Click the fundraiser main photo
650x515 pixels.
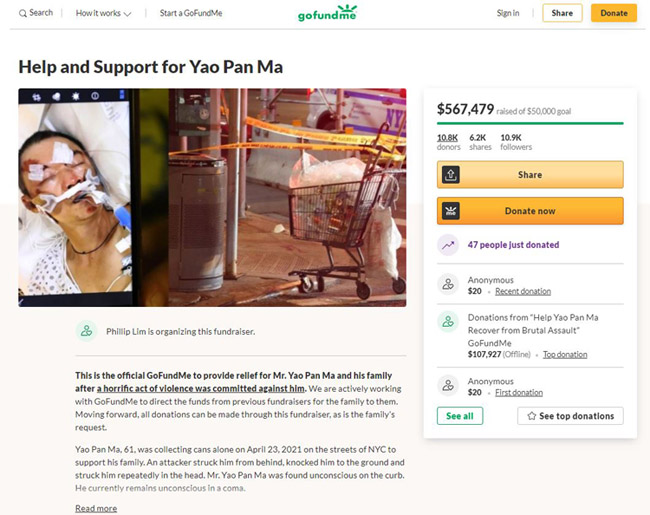coord(212,197)
